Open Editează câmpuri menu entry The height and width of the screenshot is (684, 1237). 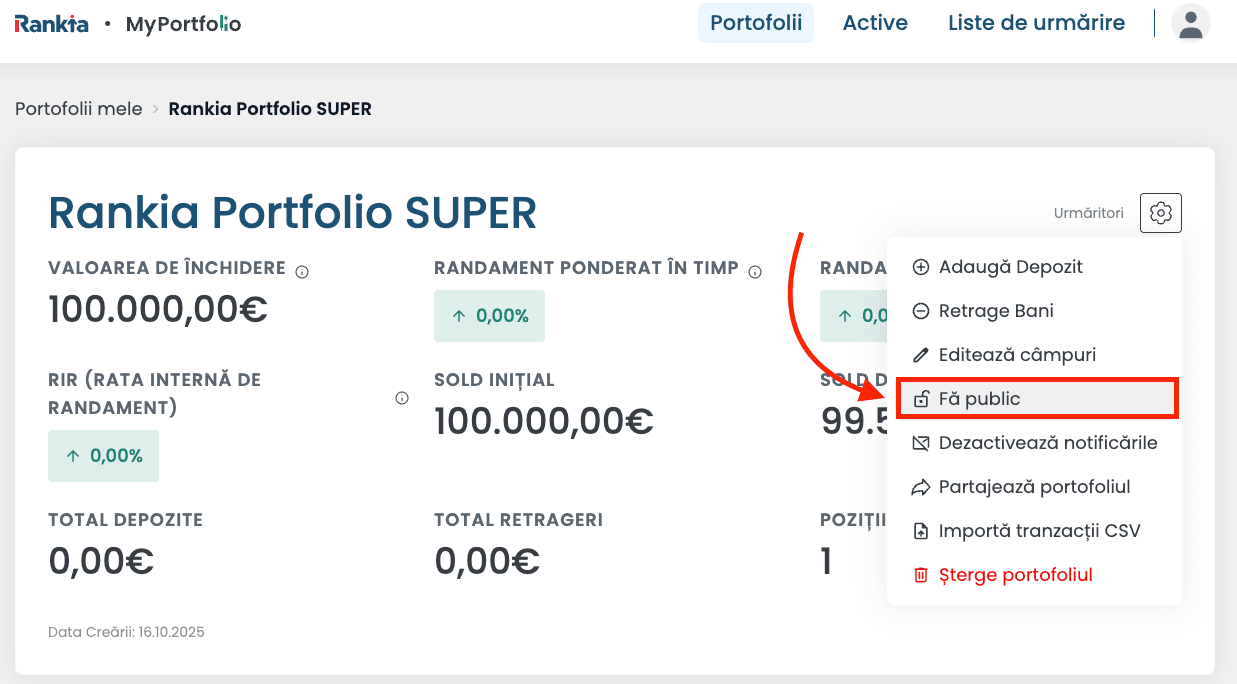point(1016,355)
